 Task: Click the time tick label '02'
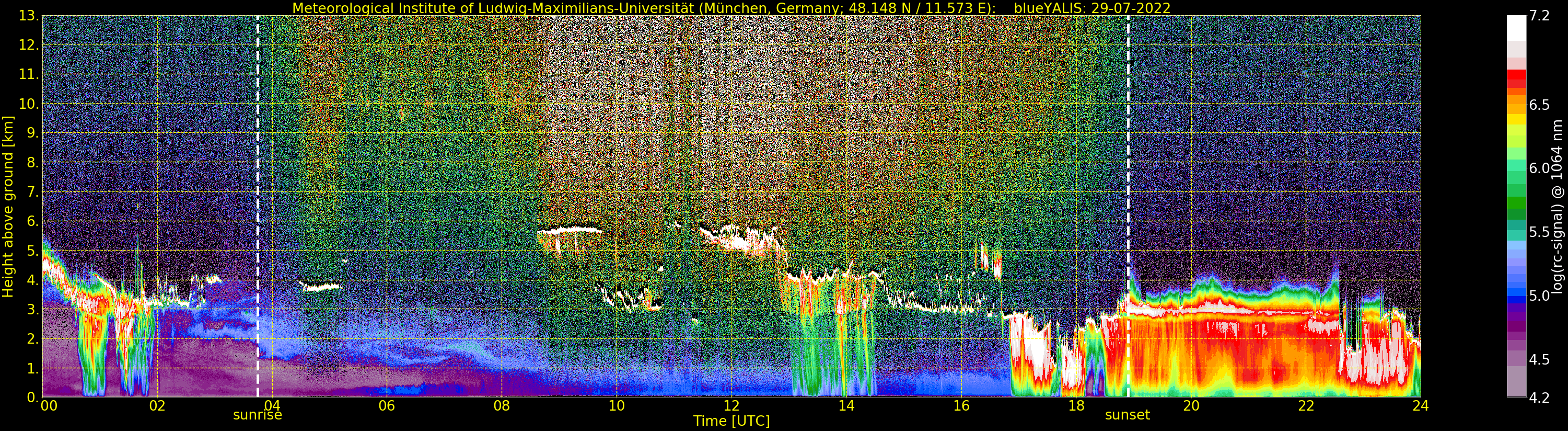click(x=157, y=406)
